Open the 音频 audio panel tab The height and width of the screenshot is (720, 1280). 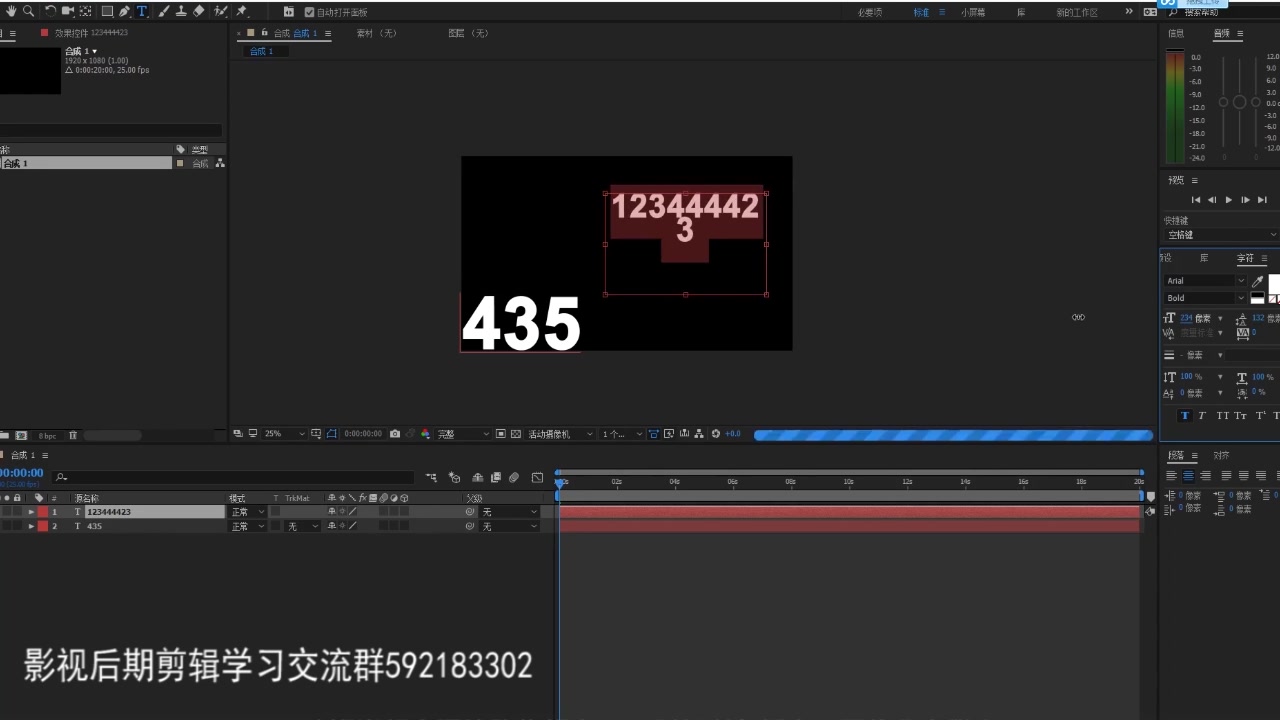(1222, 34)
